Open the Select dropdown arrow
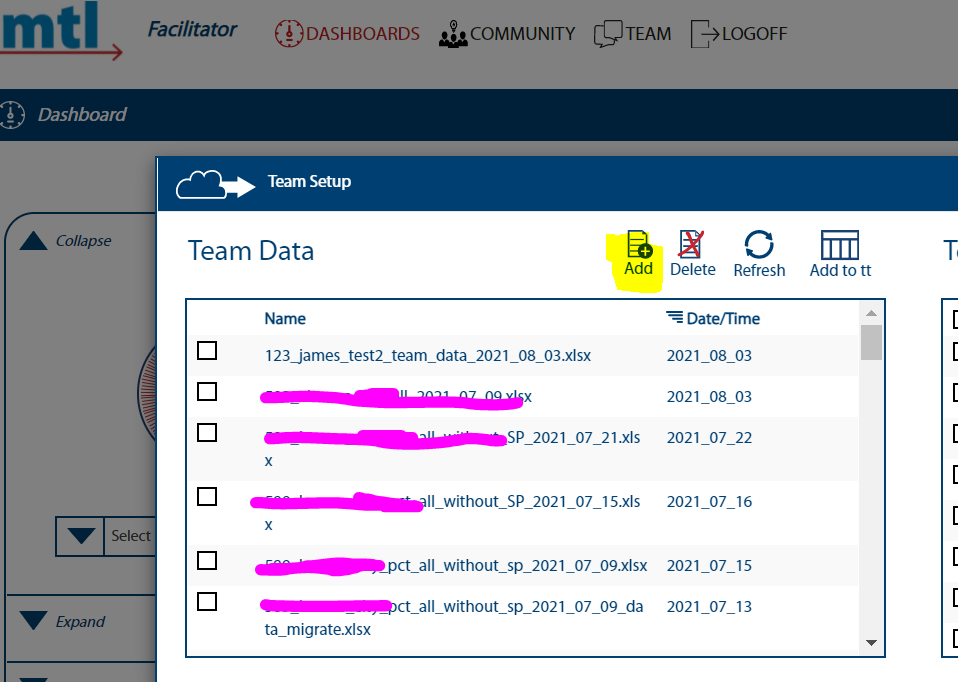This screenshot has height=682, width=958. 79,537
